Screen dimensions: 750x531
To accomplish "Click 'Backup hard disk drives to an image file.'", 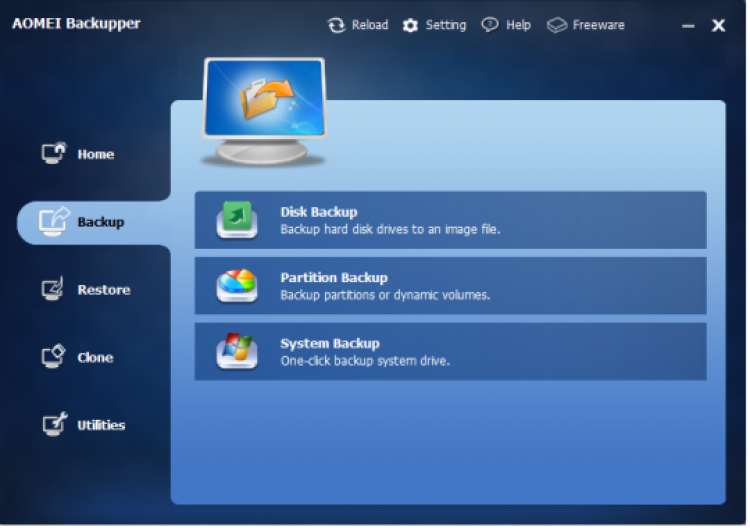I will tap(392, 230).
